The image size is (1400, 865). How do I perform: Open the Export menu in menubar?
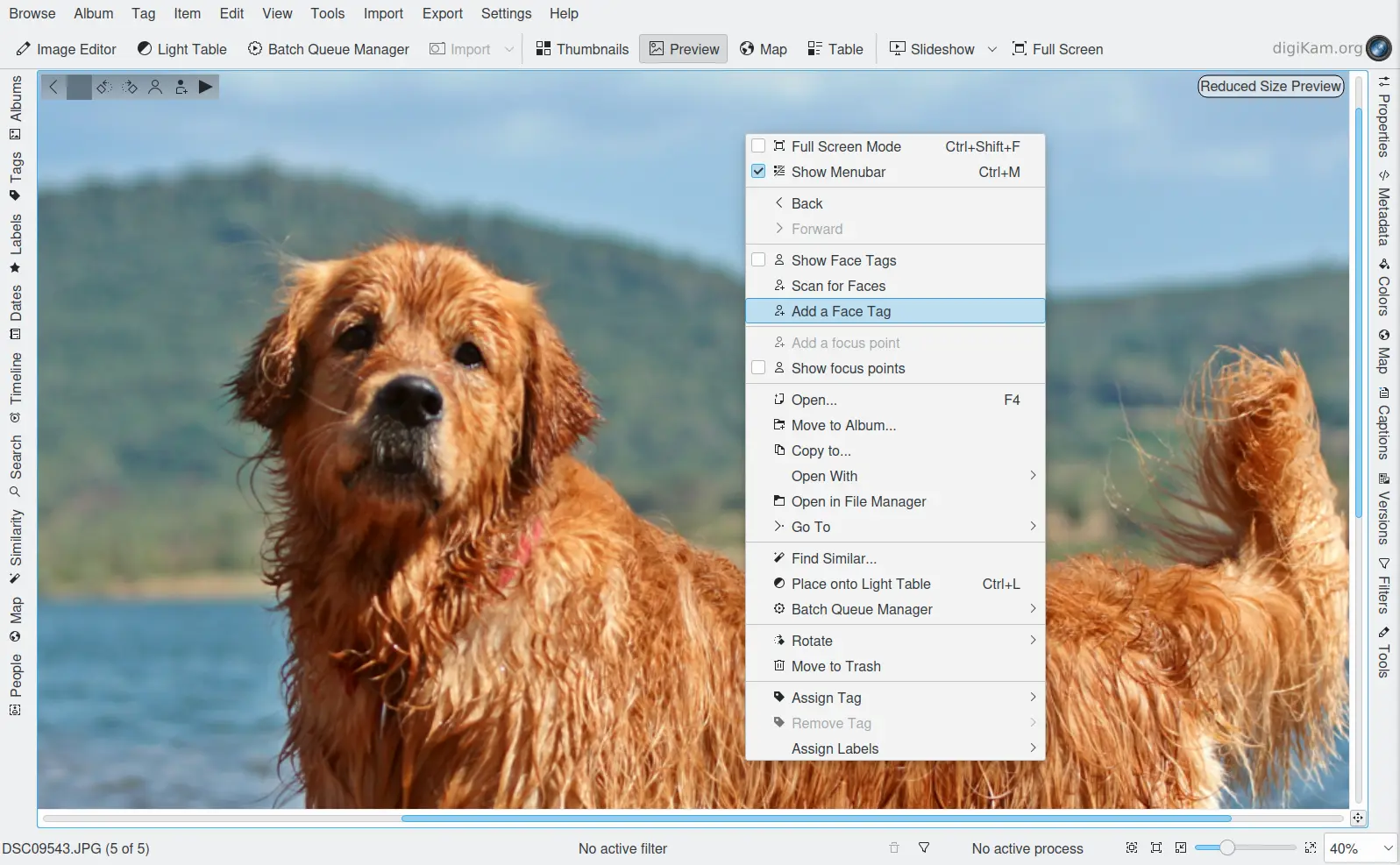pyautogui.click(x=442, y=13)
